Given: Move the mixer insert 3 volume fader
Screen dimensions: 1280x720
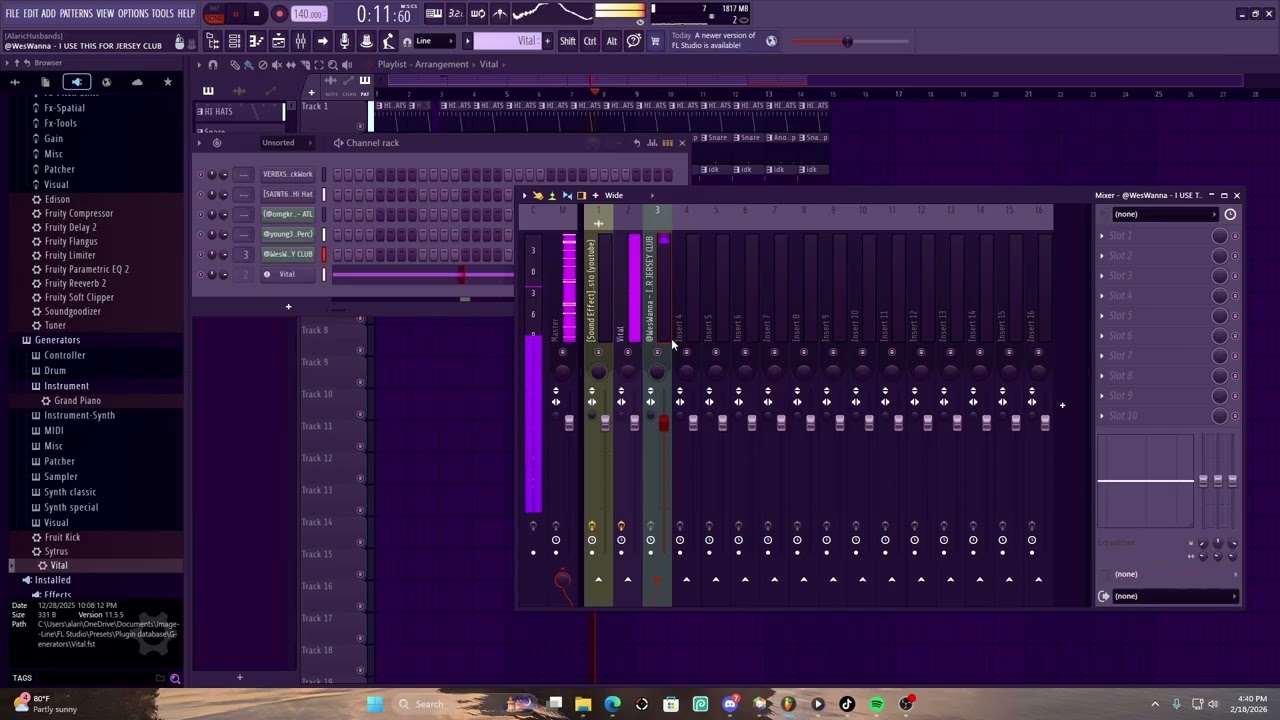Looking at the screenshot, I should [663, 424].
